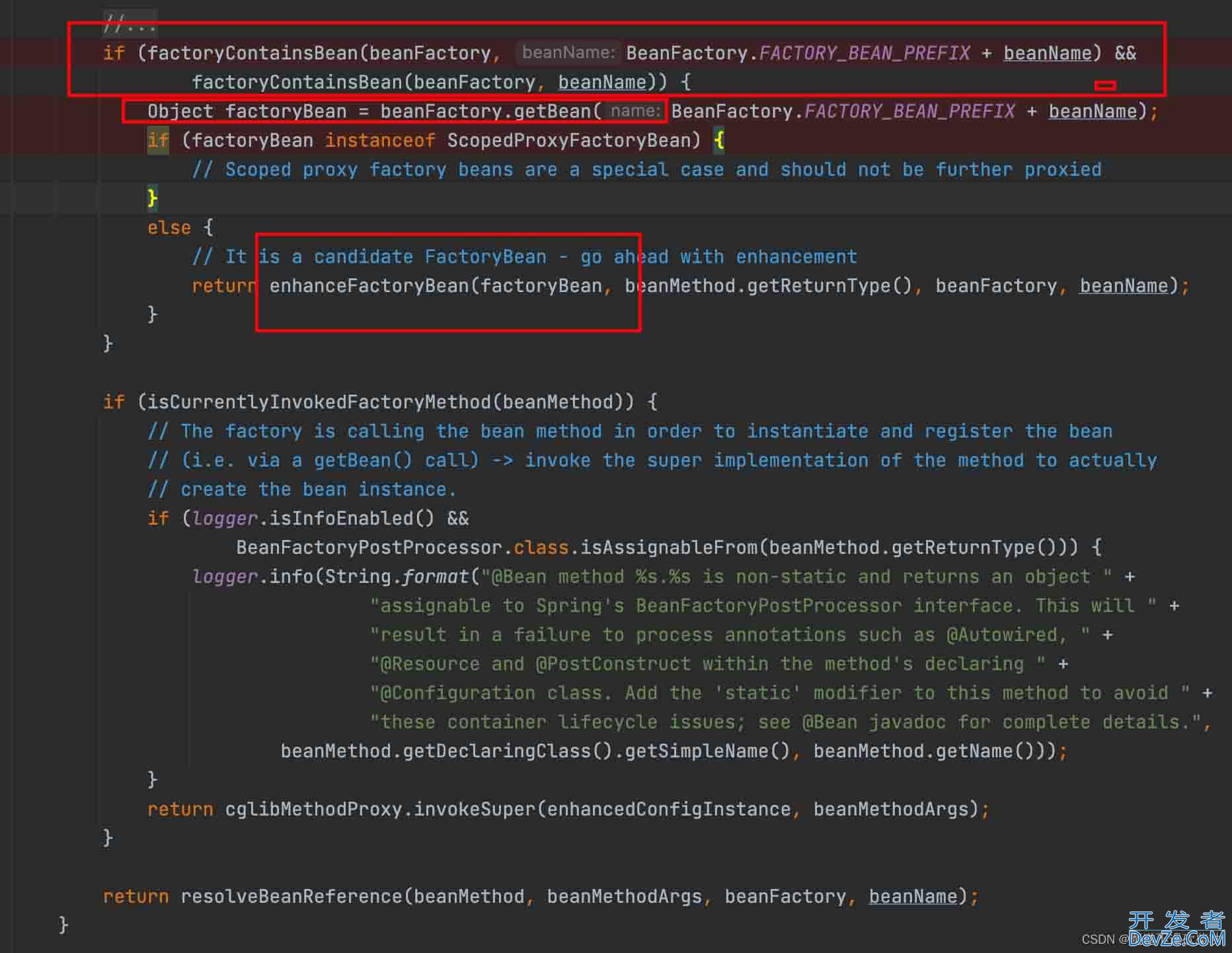The width and height of the screenshot is (1232, 953).
Task: Select the "instanceof" keyword
Action: [380, 140]
